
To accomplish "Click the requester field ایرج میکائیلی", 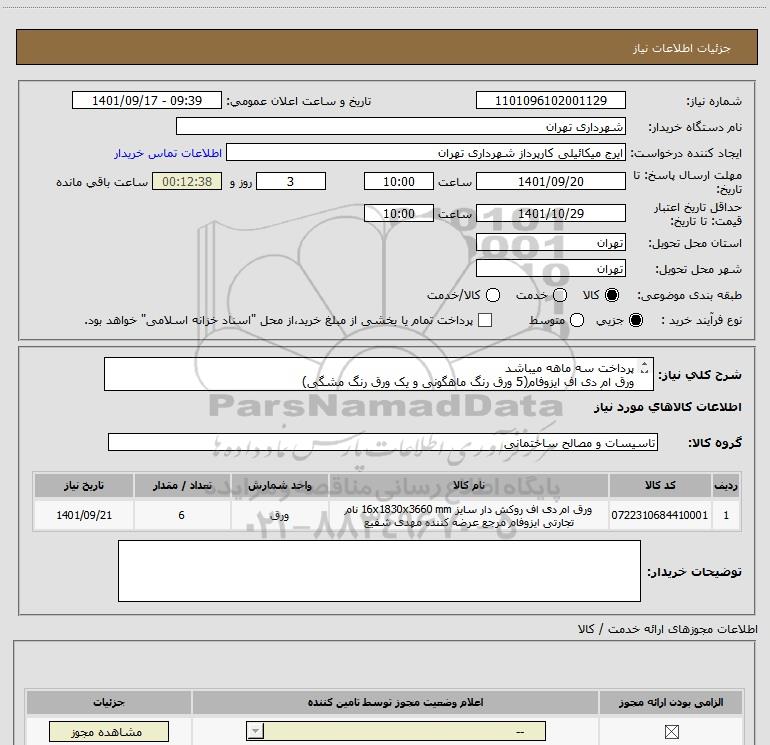I will point(426,152).
